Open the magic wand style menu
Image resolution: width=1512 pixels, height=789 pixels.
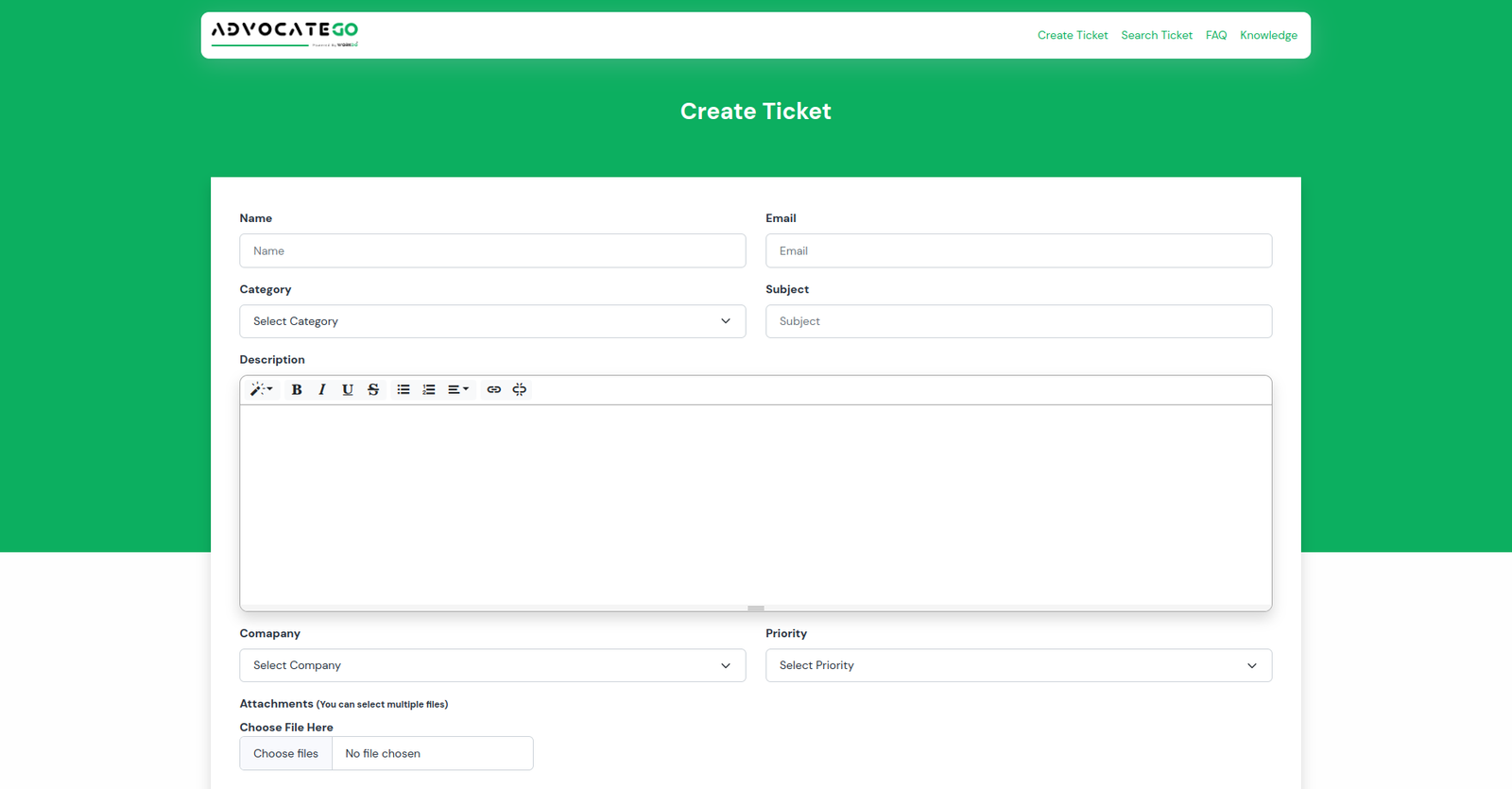click(261, 389)
